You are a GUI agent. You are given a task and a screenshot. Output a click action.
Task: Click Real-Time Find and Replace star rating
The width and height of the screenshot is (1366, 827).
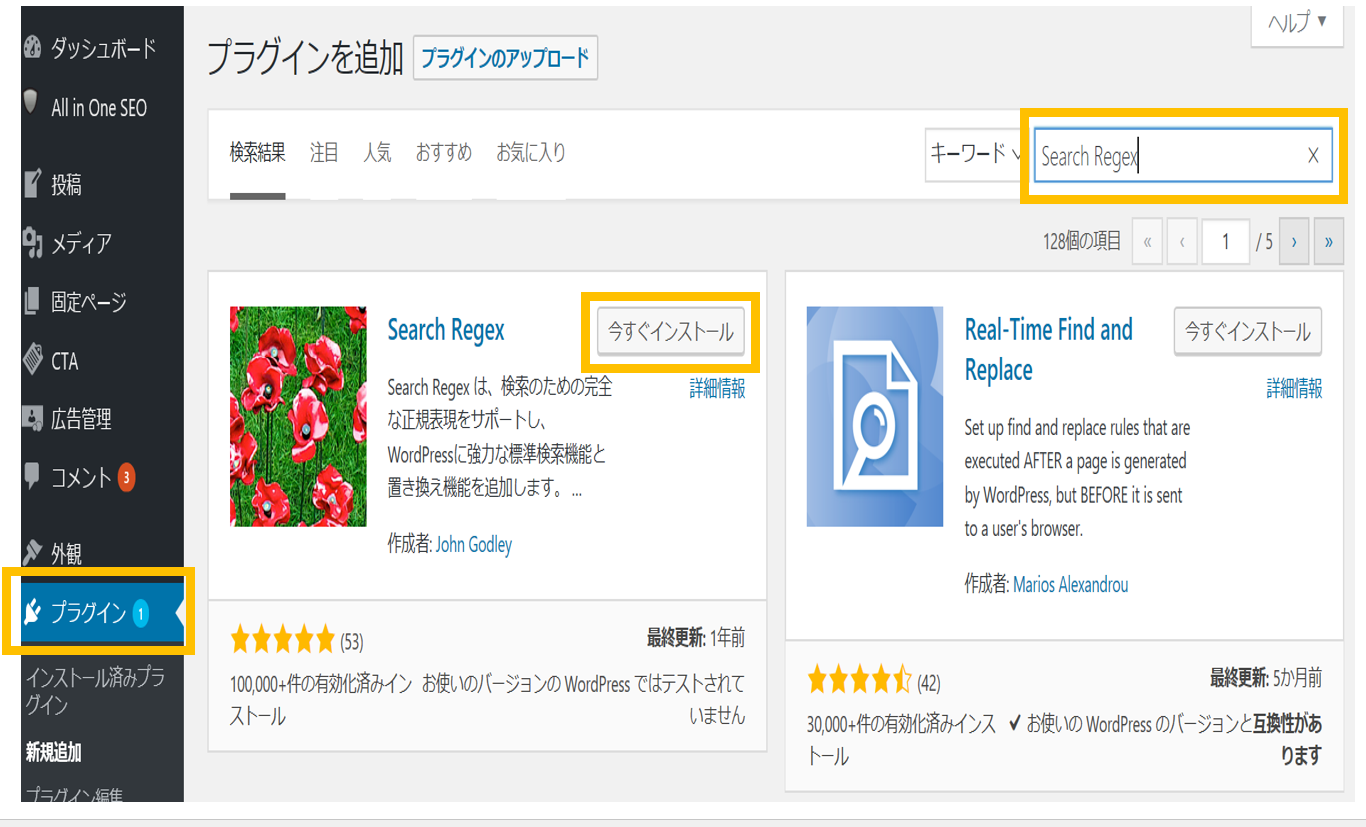[860, 681]
